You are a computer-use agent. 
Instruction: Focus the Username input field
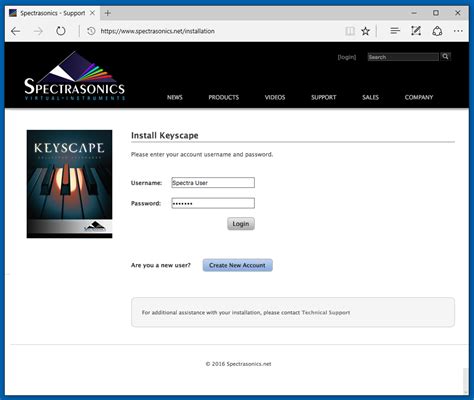click(x=213, y=183)
